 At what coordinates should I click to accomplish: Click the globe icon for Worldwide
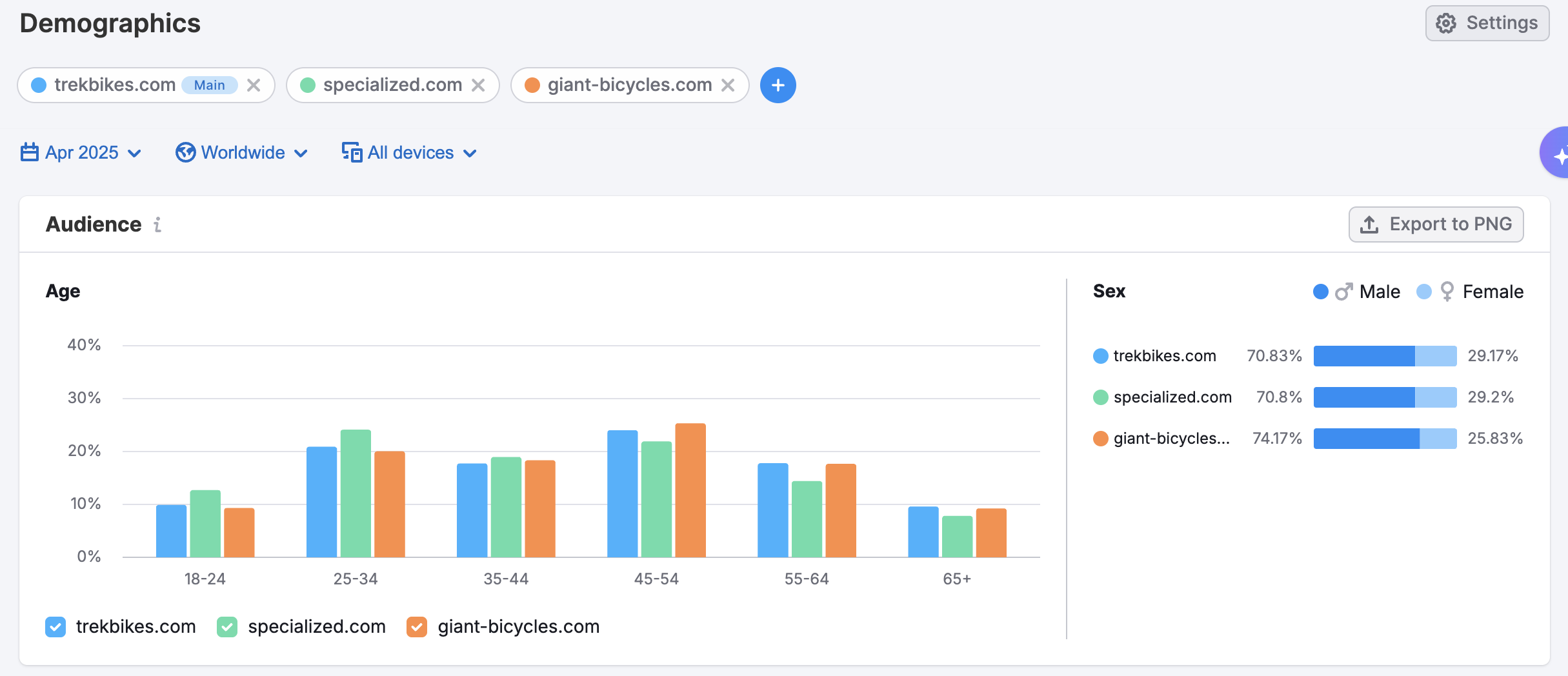(x=185, y=153)
